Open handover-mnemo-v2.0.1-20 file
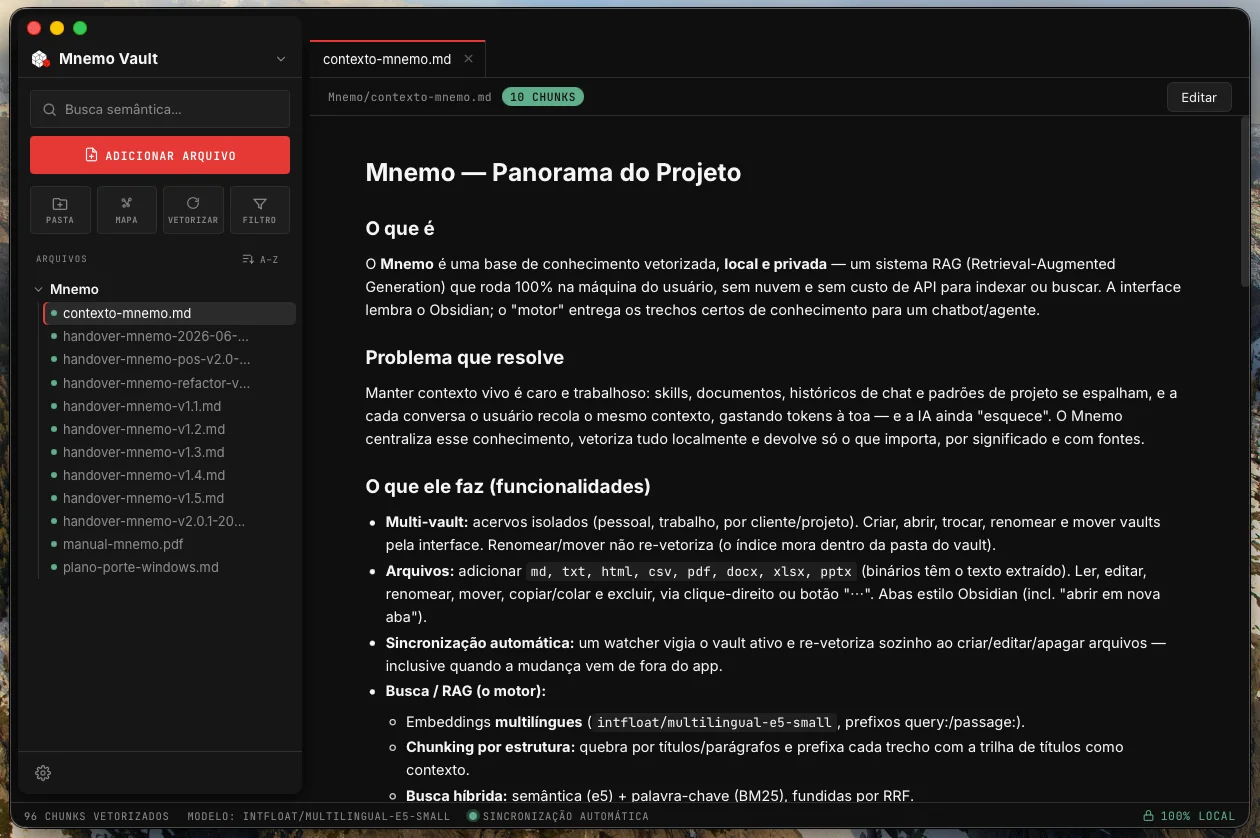1260x838 pixels. pos(170,521)
